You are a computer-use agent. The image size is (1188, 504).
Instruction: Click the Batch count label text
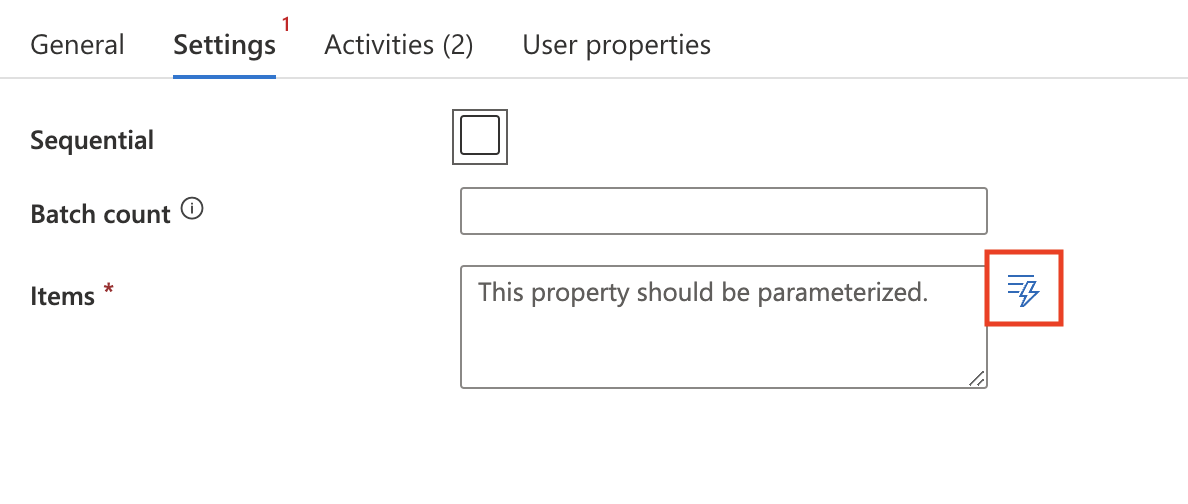(100, 215)
